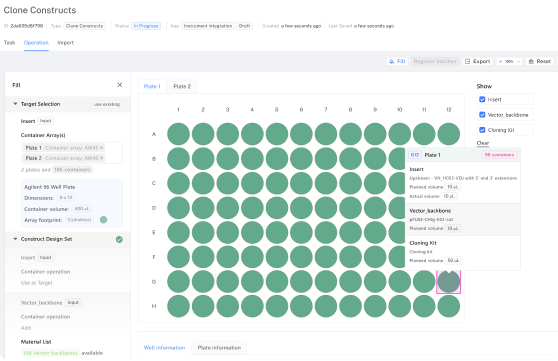This screenshot has height=361, width=558.
Task: Uncheck the Vector_backbone show checkbox
Action: [x=482, y=115]
